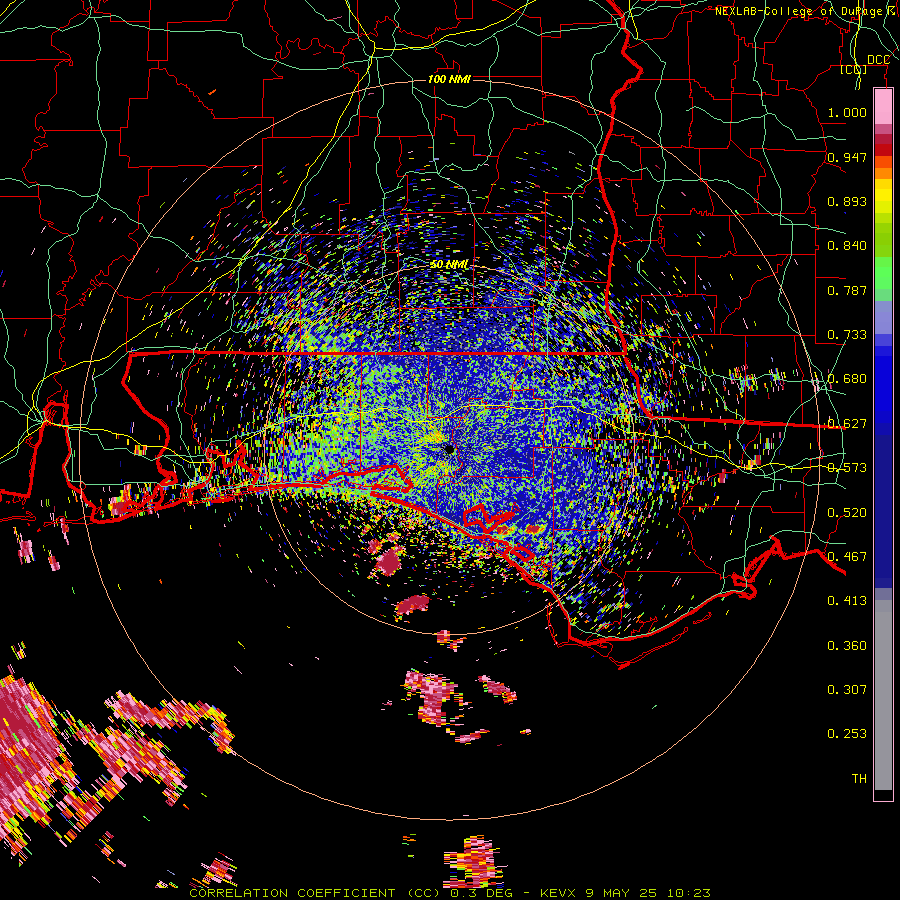Click the 1.000 value on the color scale
This screenshot has height=900, width=900.
(x=847, y=112)
